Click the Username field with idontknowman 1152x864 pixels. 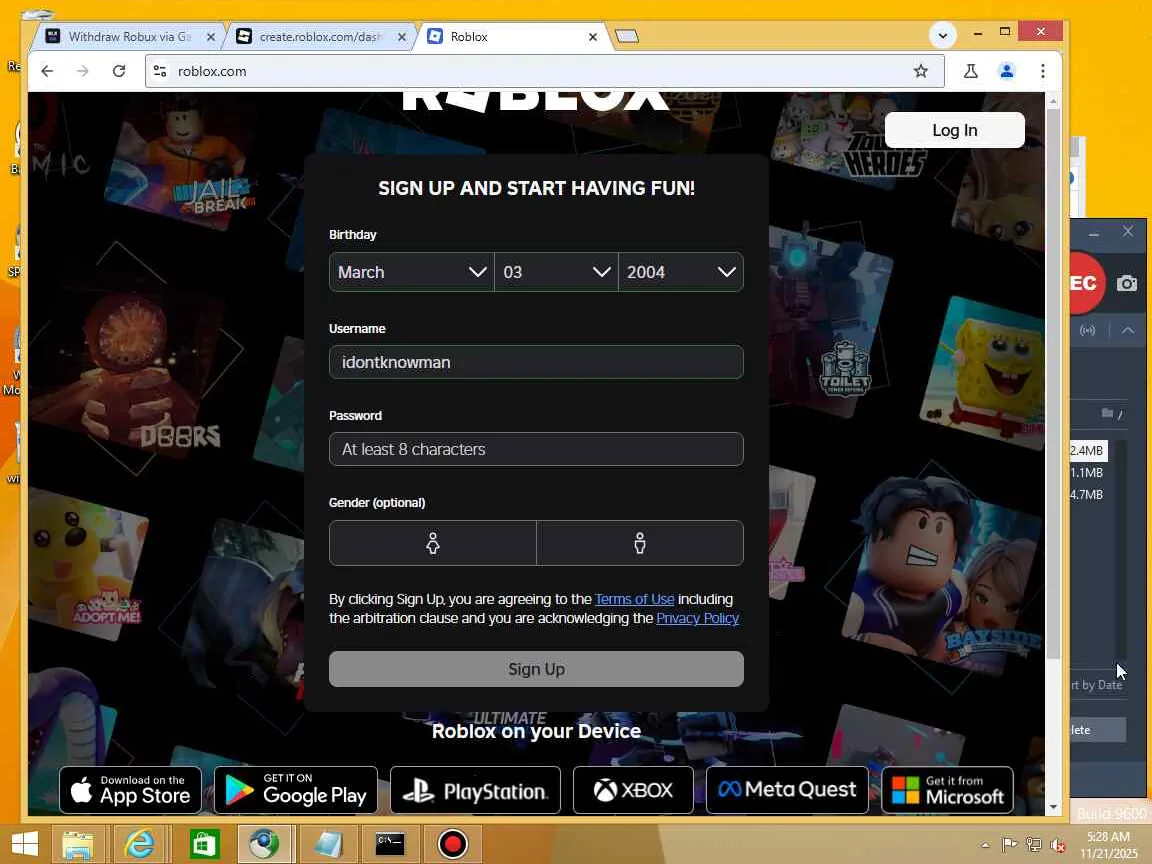click(536, 362)
